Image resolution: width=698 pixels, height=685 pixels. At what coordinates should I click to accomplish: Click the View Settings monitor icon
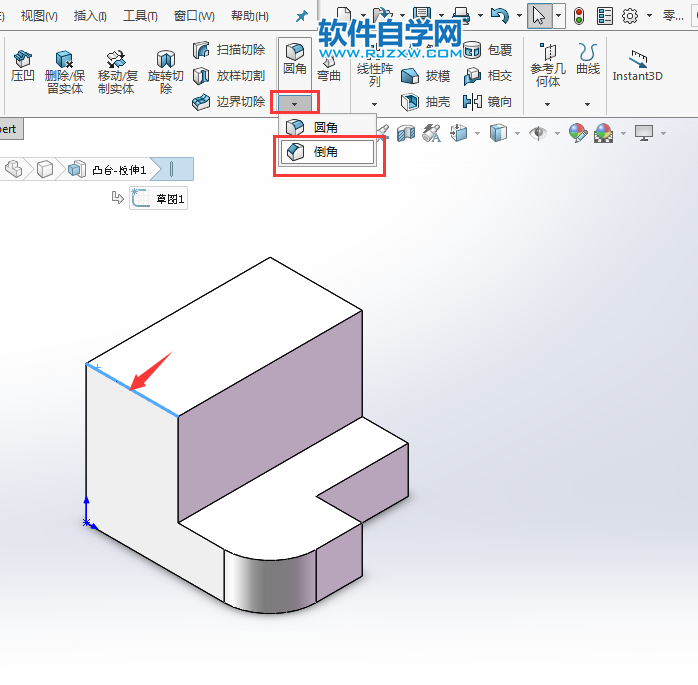644,133
